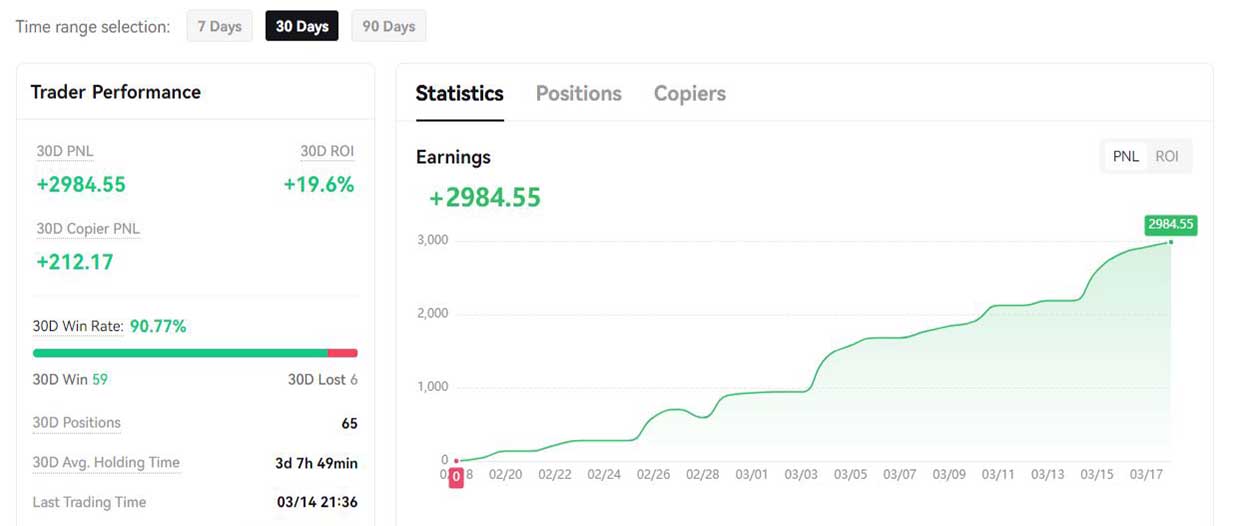Click the Last Trading Time label
The image size is (1236, 526).
click(x=89, y=502)
